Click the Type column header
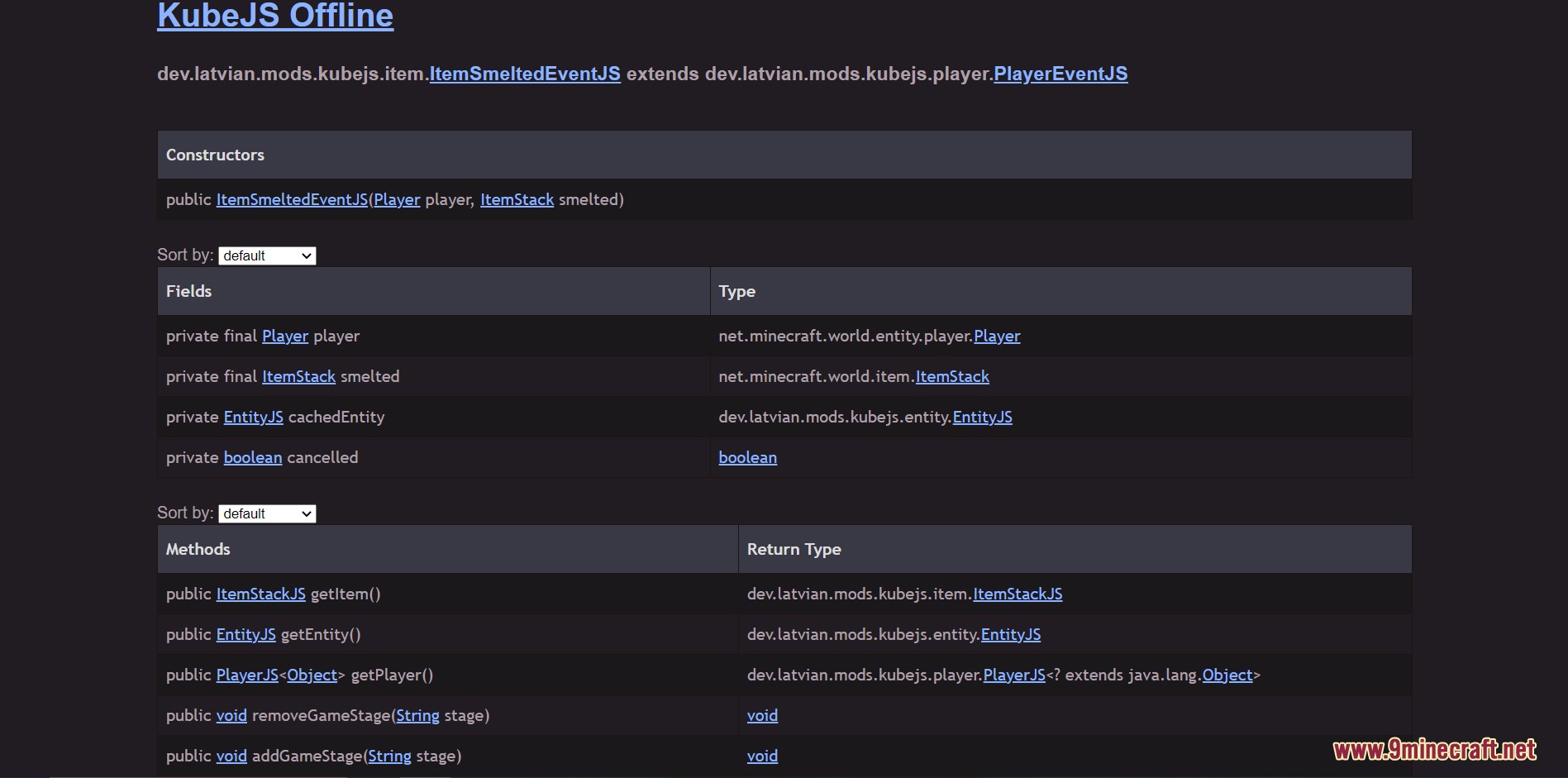 [x=1061, y=291]
